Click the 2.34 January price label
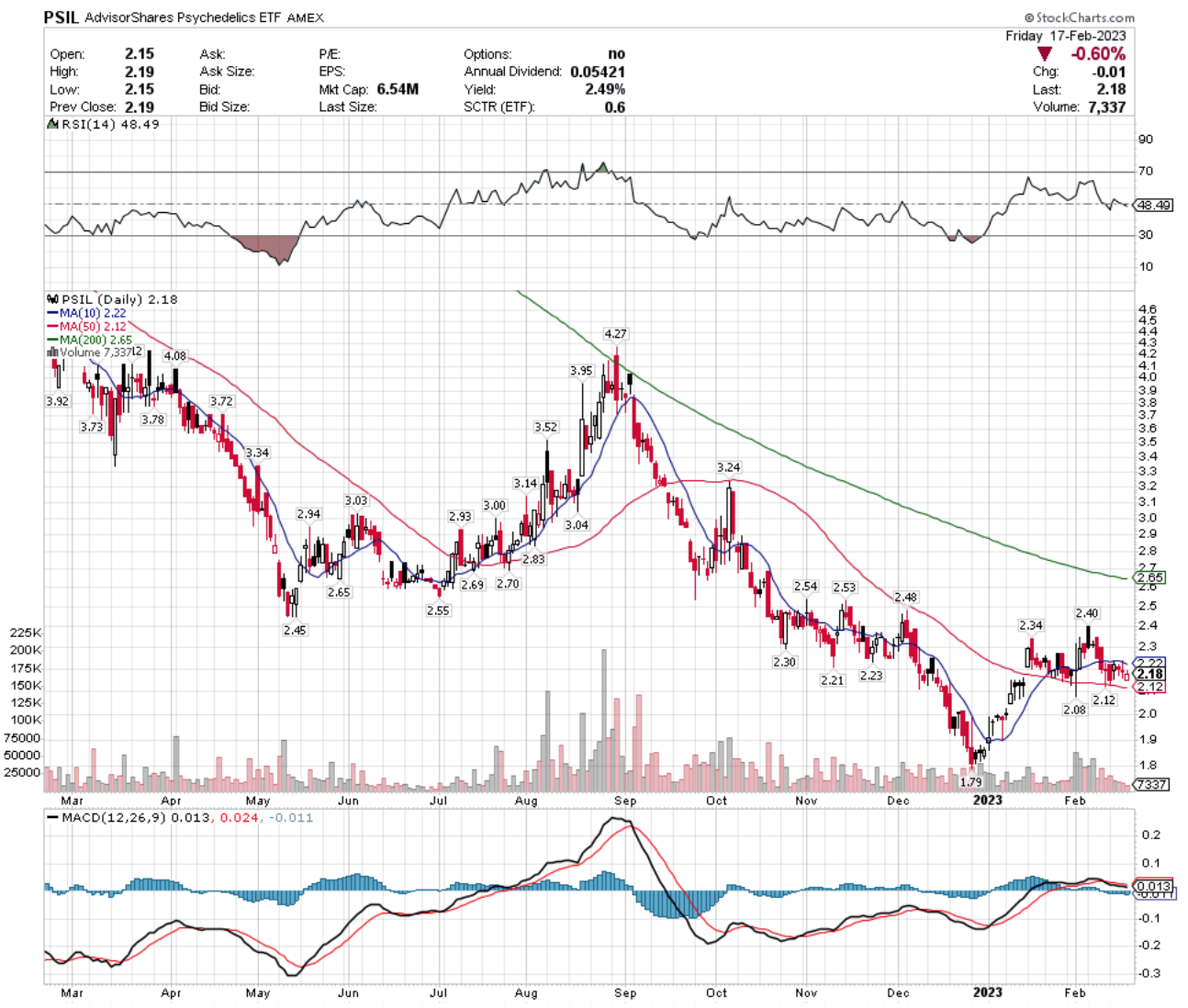Viewport: 1188px width, 1008px height. [1030, 625]
